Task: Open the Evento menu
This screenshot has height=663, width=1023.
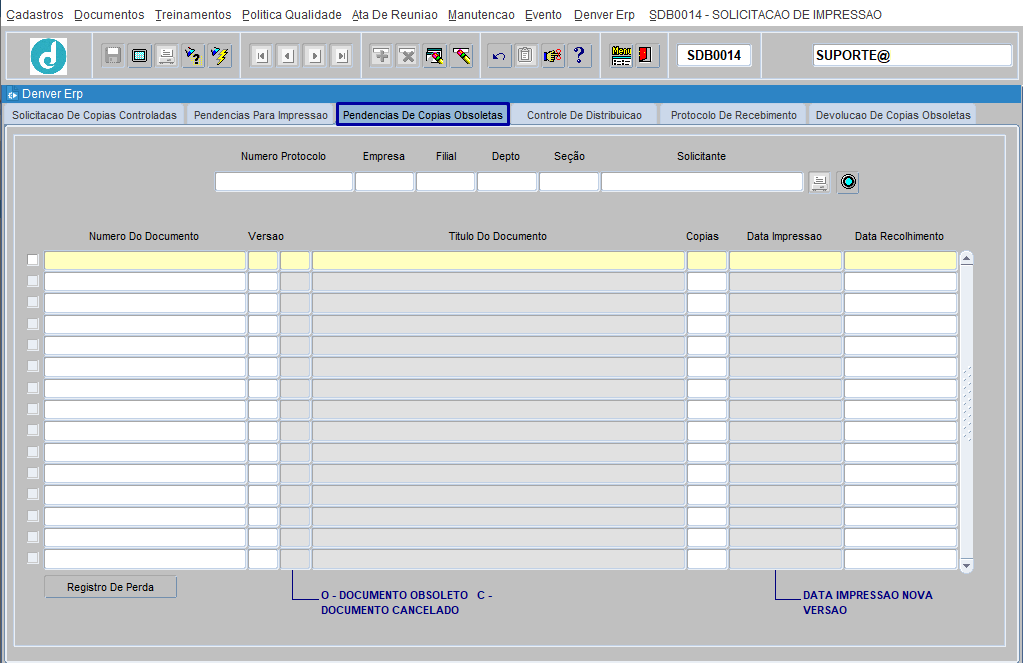Action: click(543, 14)
